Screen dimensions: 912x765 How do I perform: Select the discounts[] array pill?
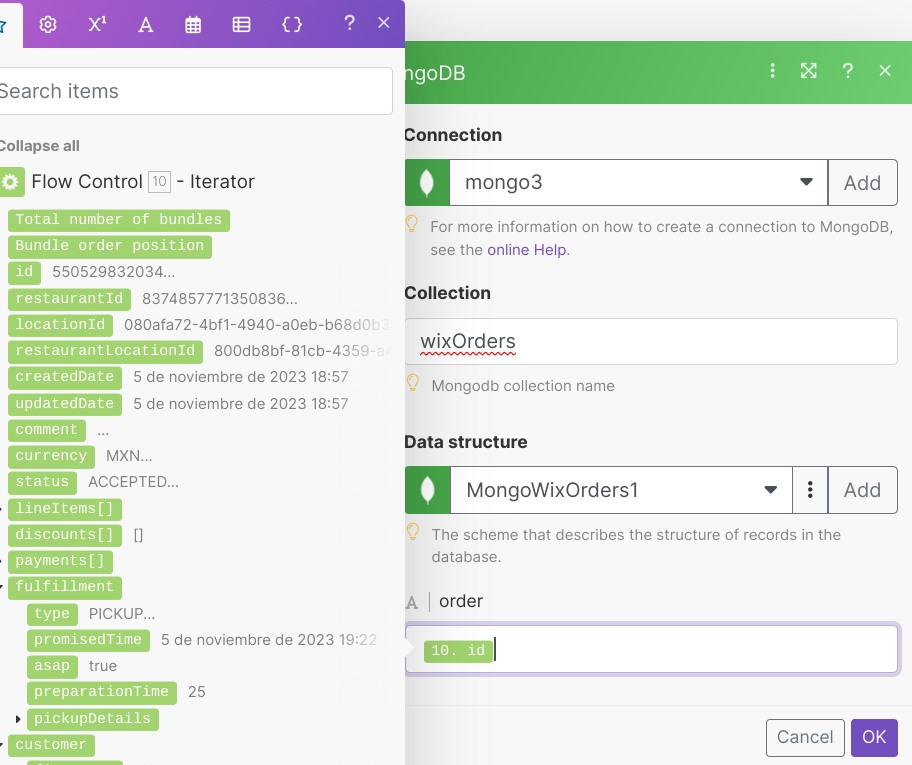coord(65,535)
